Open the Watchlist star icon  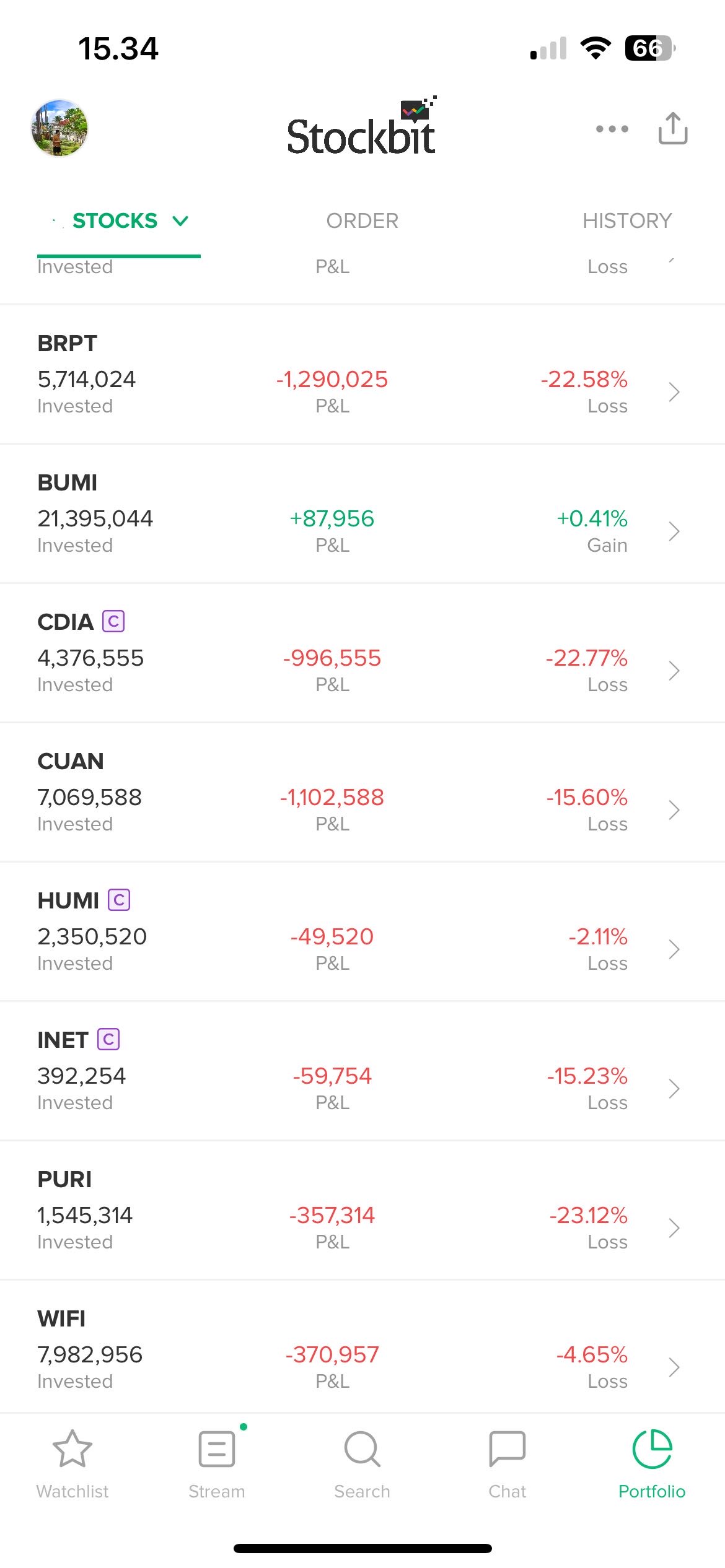click(72, 1449)
